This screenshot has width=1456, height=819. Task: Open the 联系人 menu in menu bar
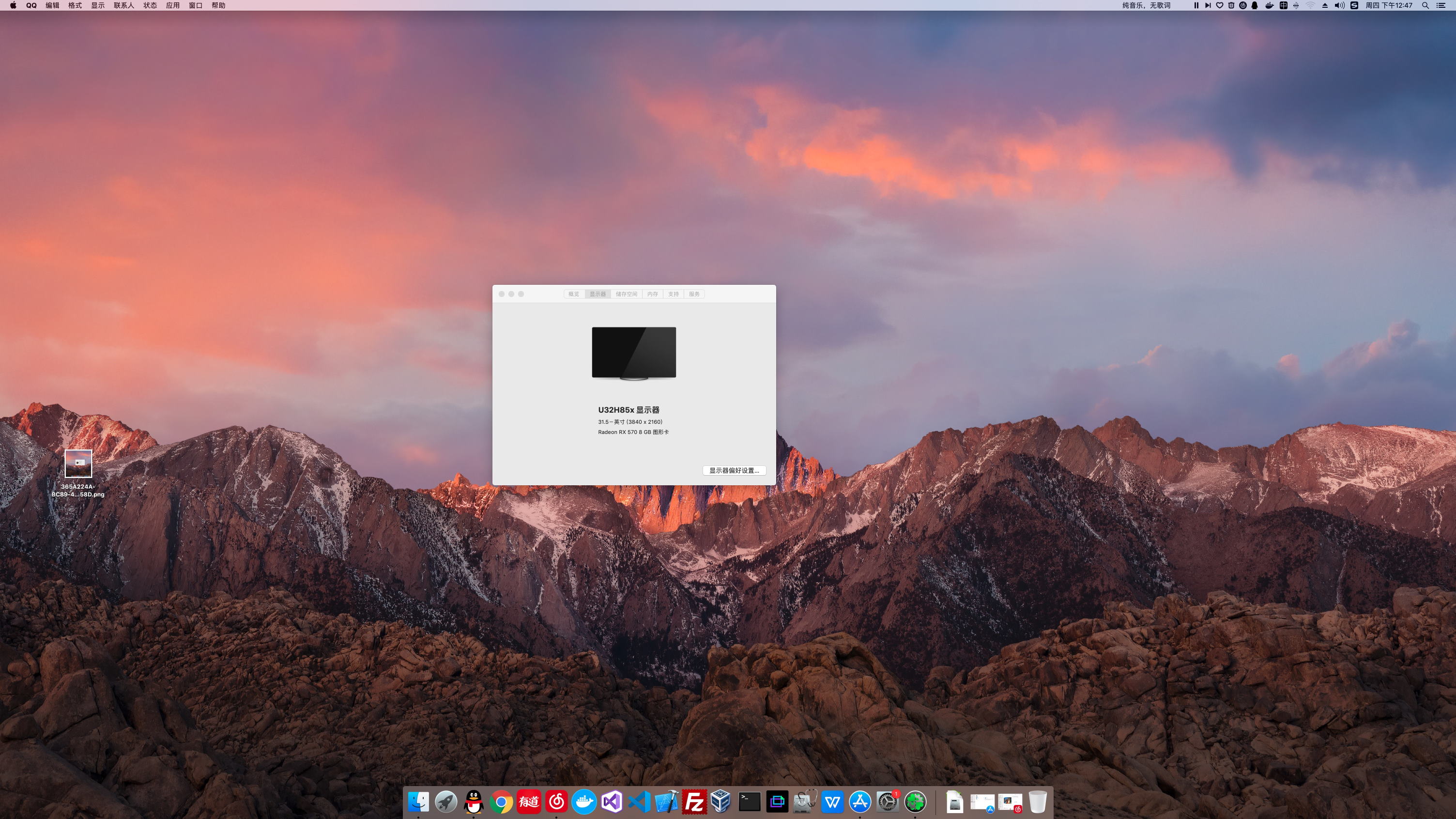click(x=124, y=5)
